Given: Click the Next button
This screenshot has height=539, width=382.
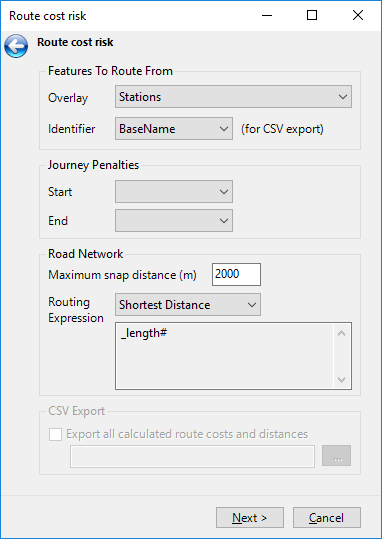Looking at the screenshot, I should click(250, 517).
